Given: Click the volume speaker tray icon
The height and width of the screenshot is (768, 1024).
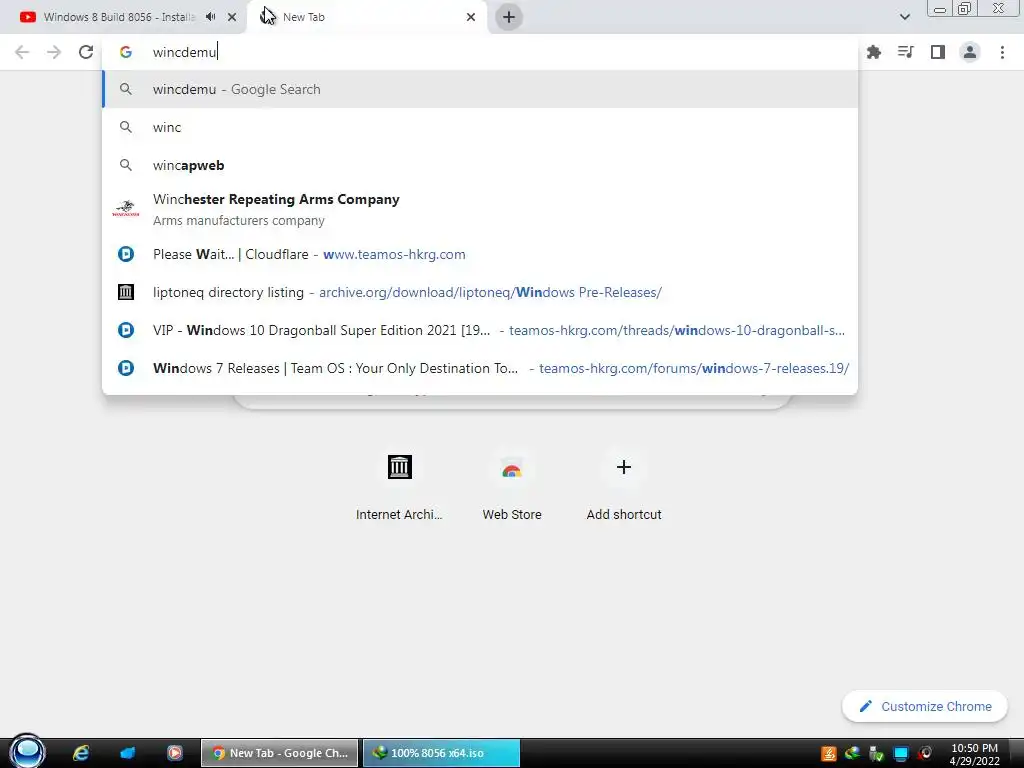Looking at the screenshot, I should pos(925,754).
